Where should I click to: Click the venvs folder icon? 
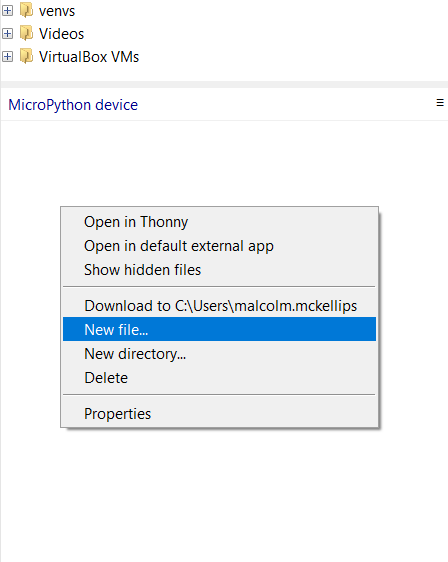pyautogui.click(x=27, y=10)
